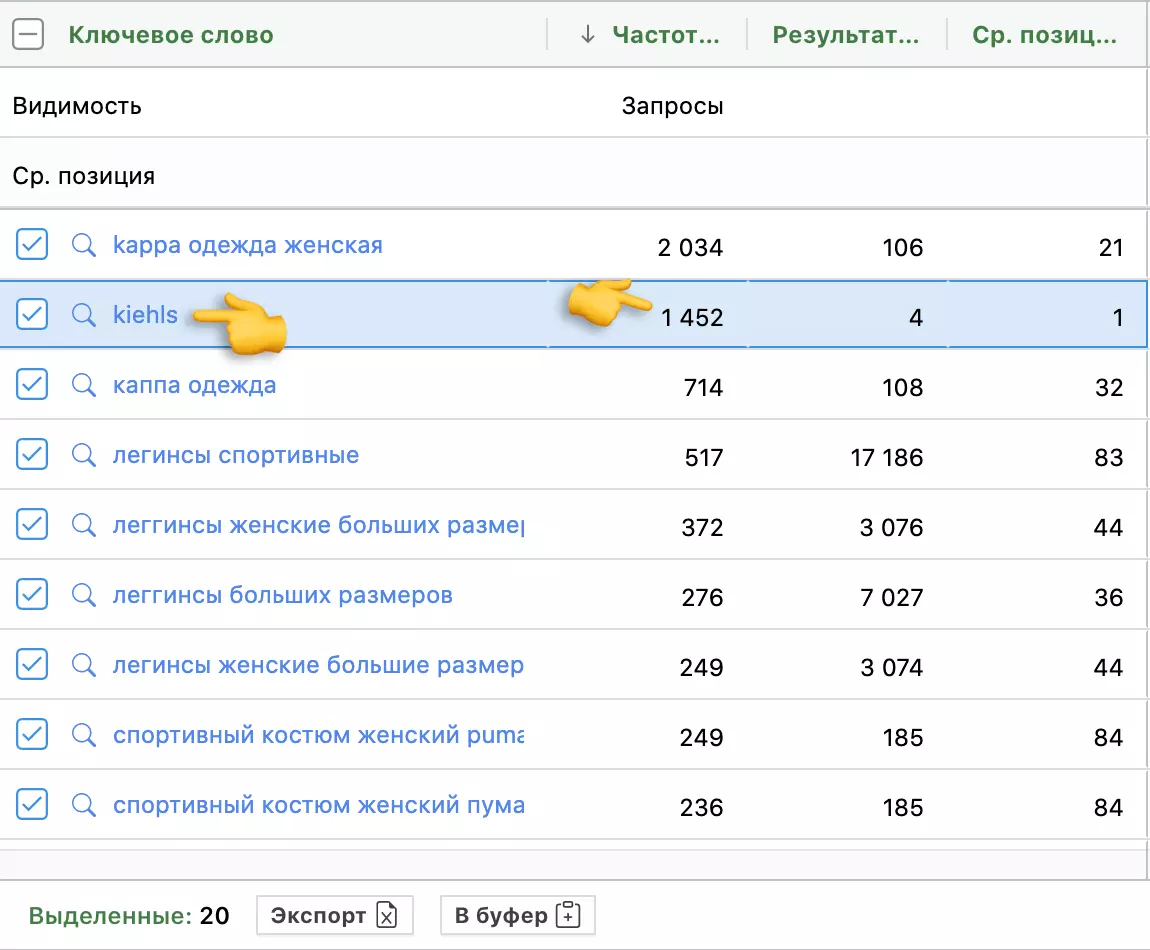Sort by Результат column header

(x=846, y=34)
